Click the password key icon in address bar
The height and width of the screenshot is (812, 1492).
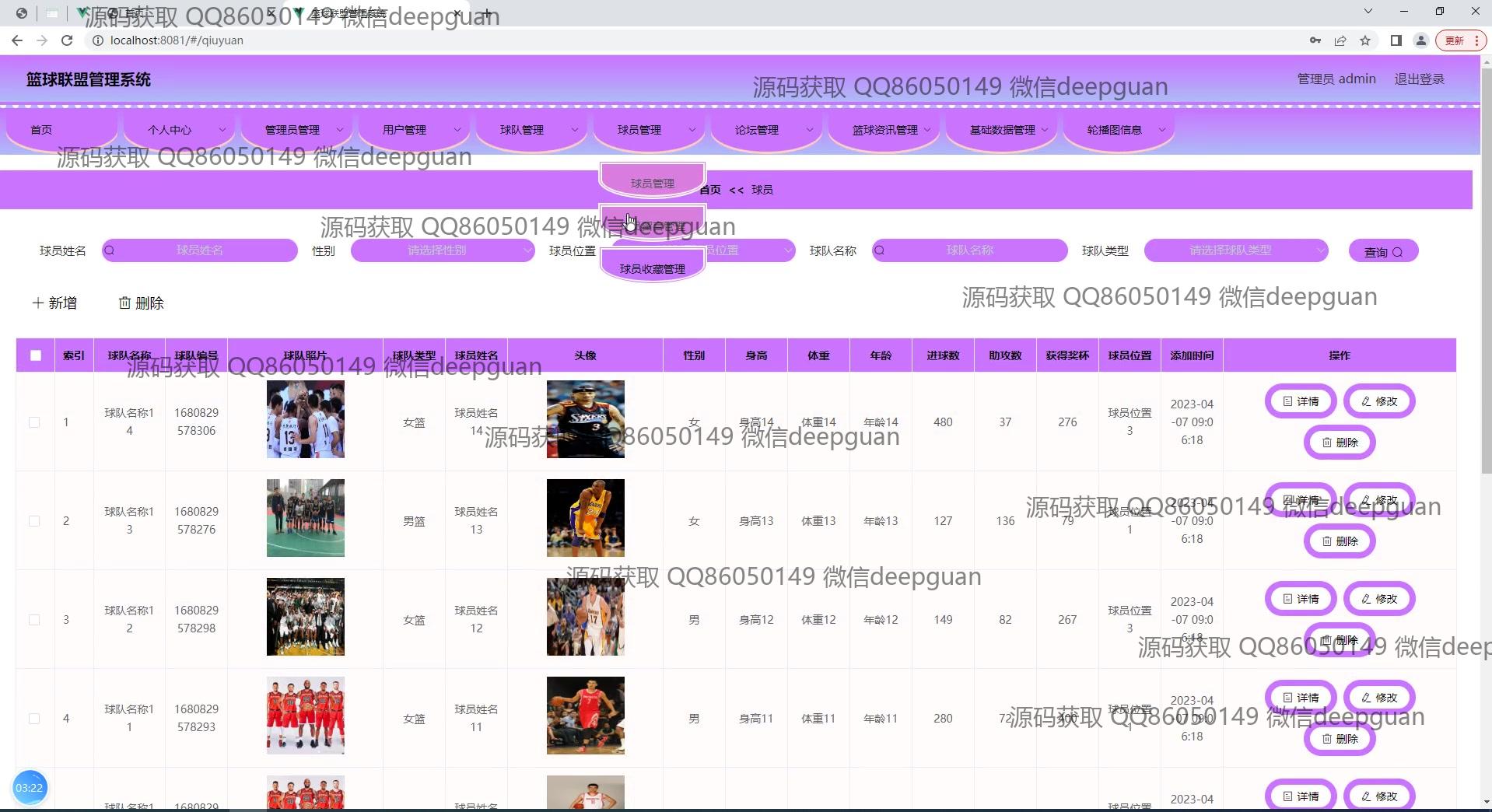coord(1315,40)
